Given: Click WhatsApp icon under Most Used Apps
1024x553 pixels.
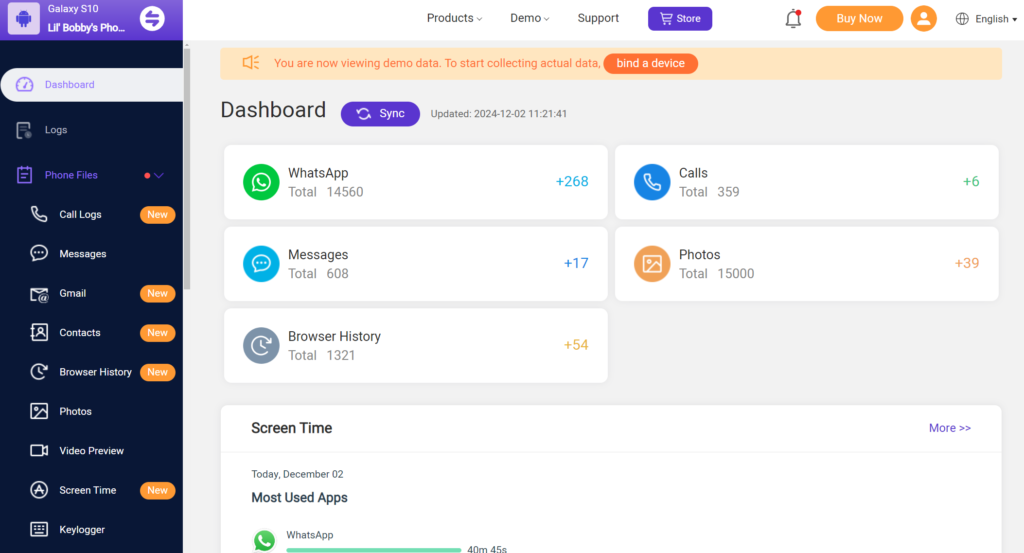Looking at the screenshot, I should pyautogui.click(x=264, y=541).
